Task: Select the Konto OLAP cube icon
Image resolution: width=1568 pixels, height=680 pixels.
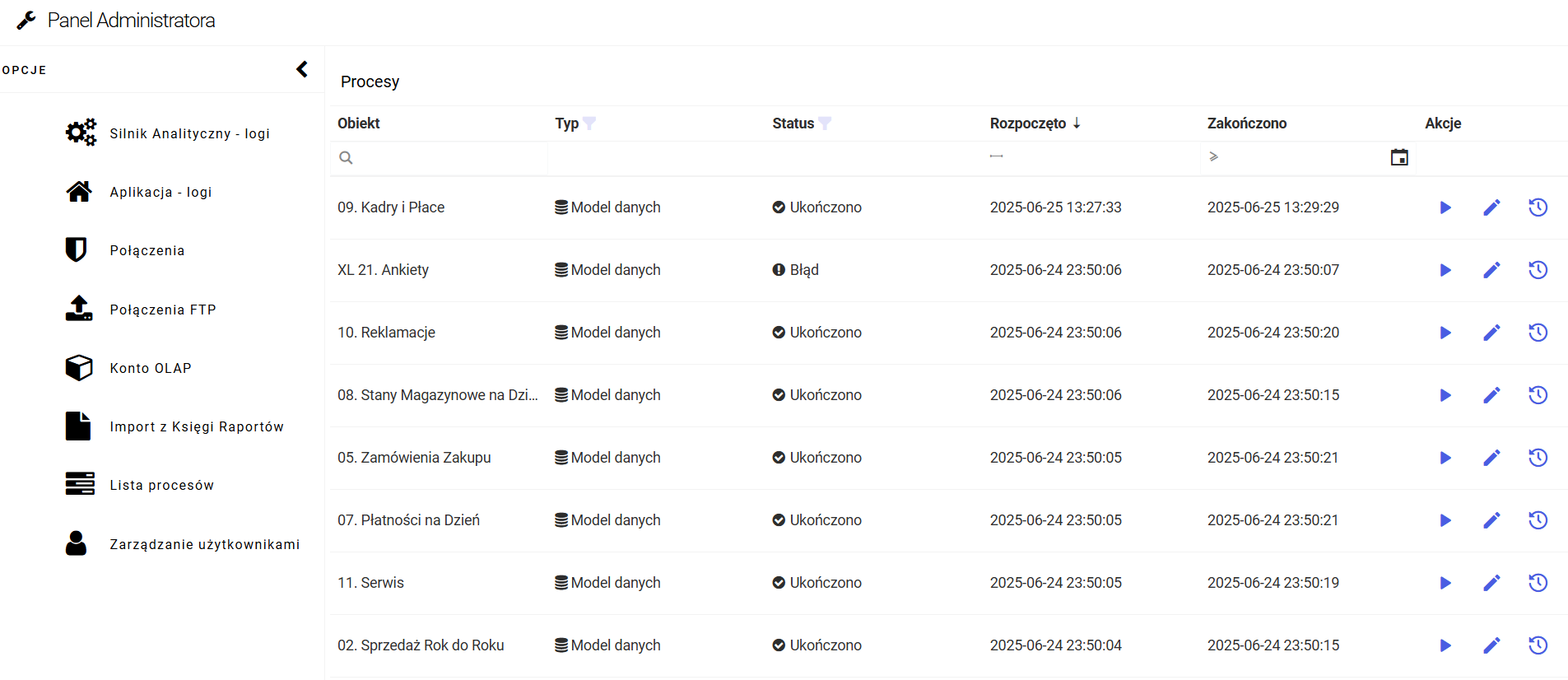Action: coord(79,367)
